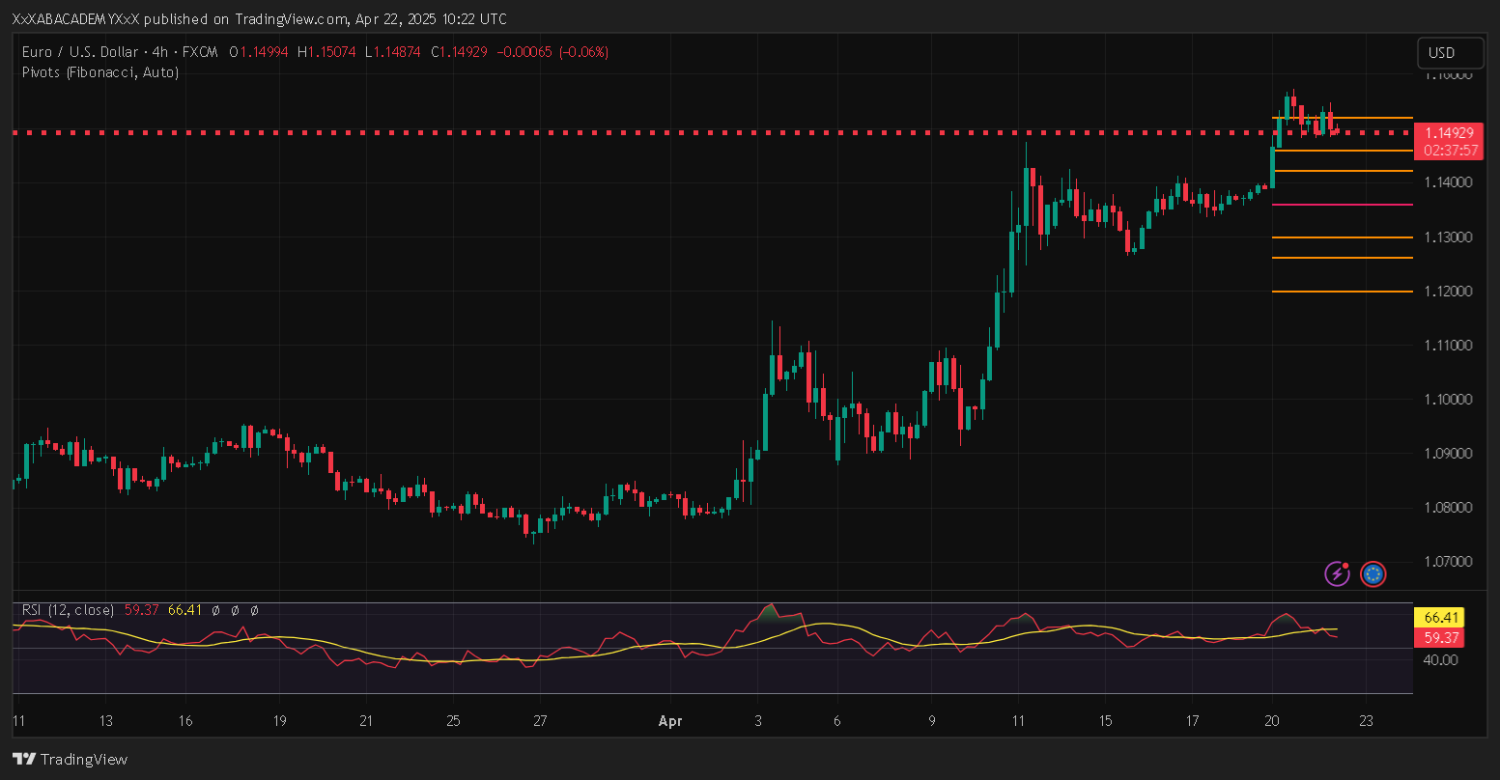1500x780 pixels.
Task: Click the 11 date label at axis start
Action: pyautogui.click(x=19, y=720)
